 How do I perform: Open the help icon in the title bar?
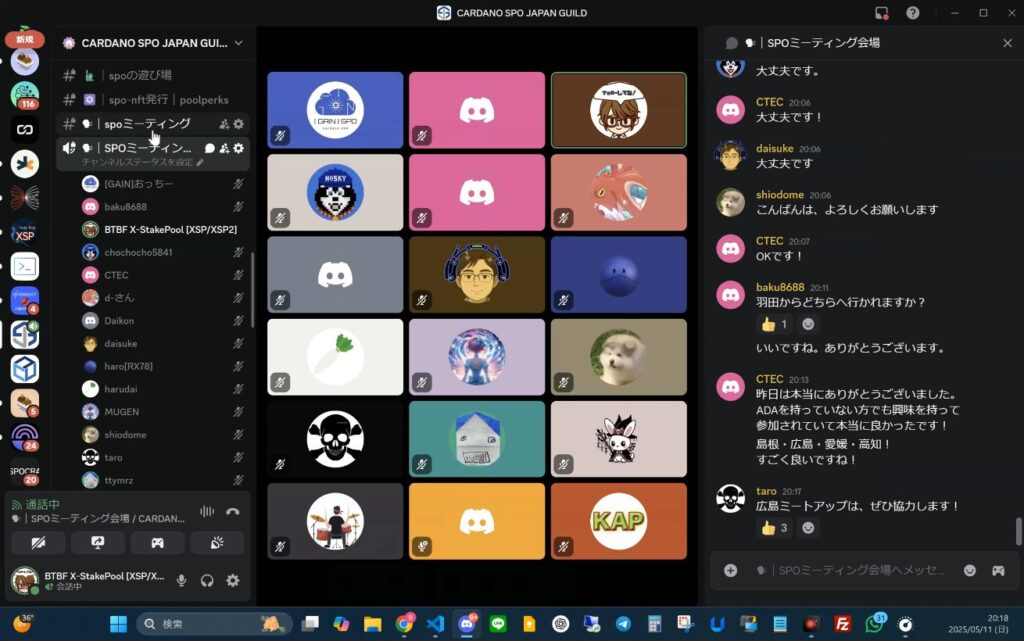pos(912,13)
